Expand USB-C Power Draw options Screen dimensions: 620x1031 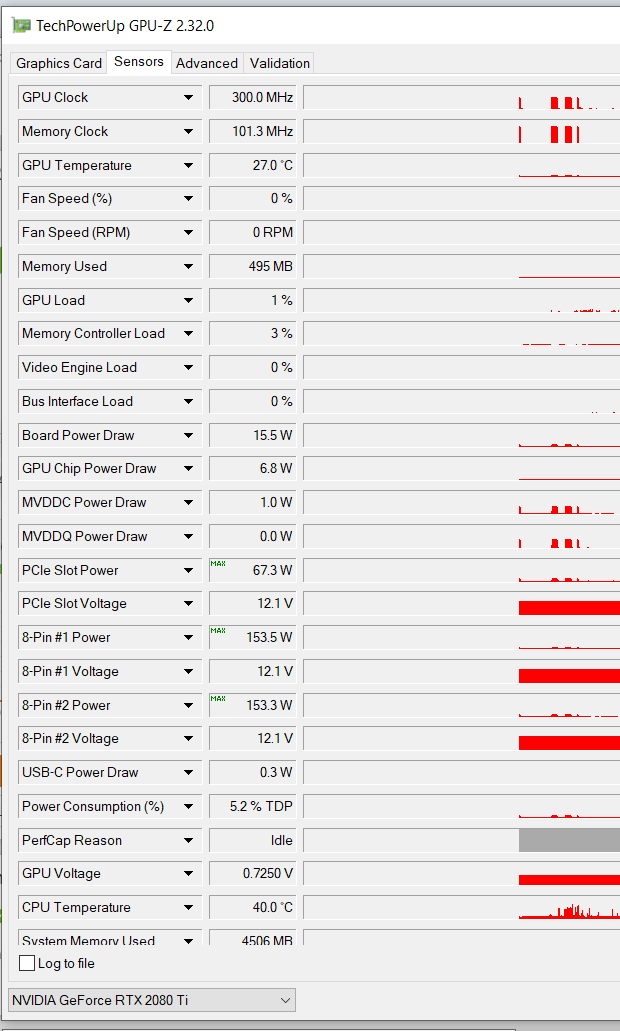click(x=188, y=773)
